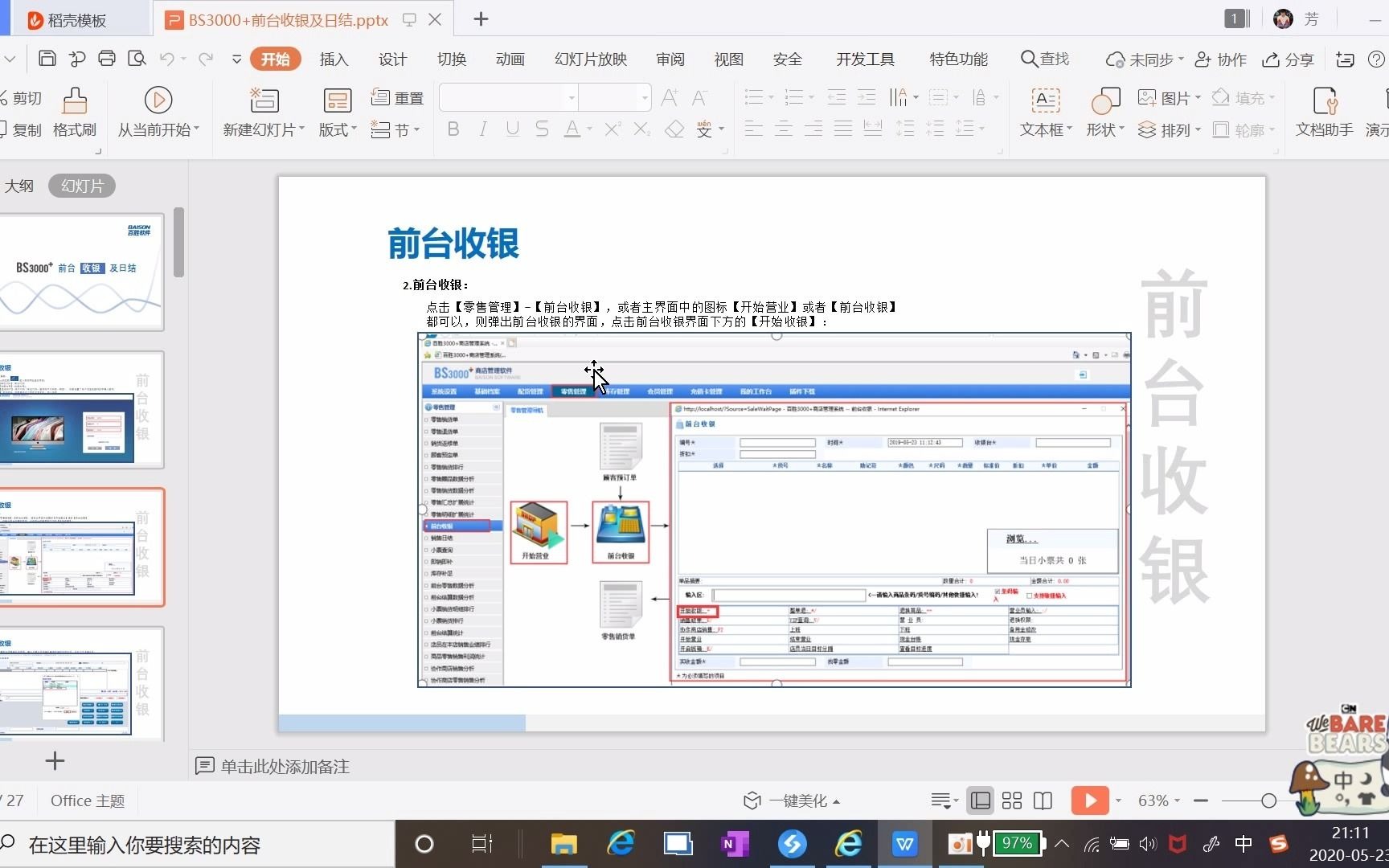Undo the last action
1389x868 pixels.
click(x=166, y=59)
